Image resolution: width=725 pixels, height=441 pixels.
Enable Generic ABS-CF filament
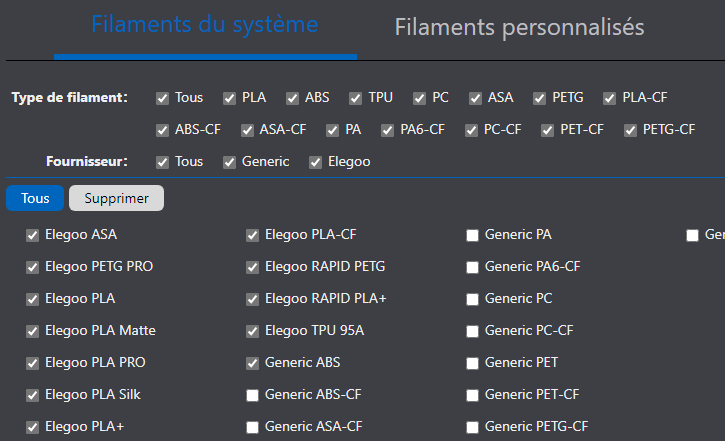pos(253,395)
